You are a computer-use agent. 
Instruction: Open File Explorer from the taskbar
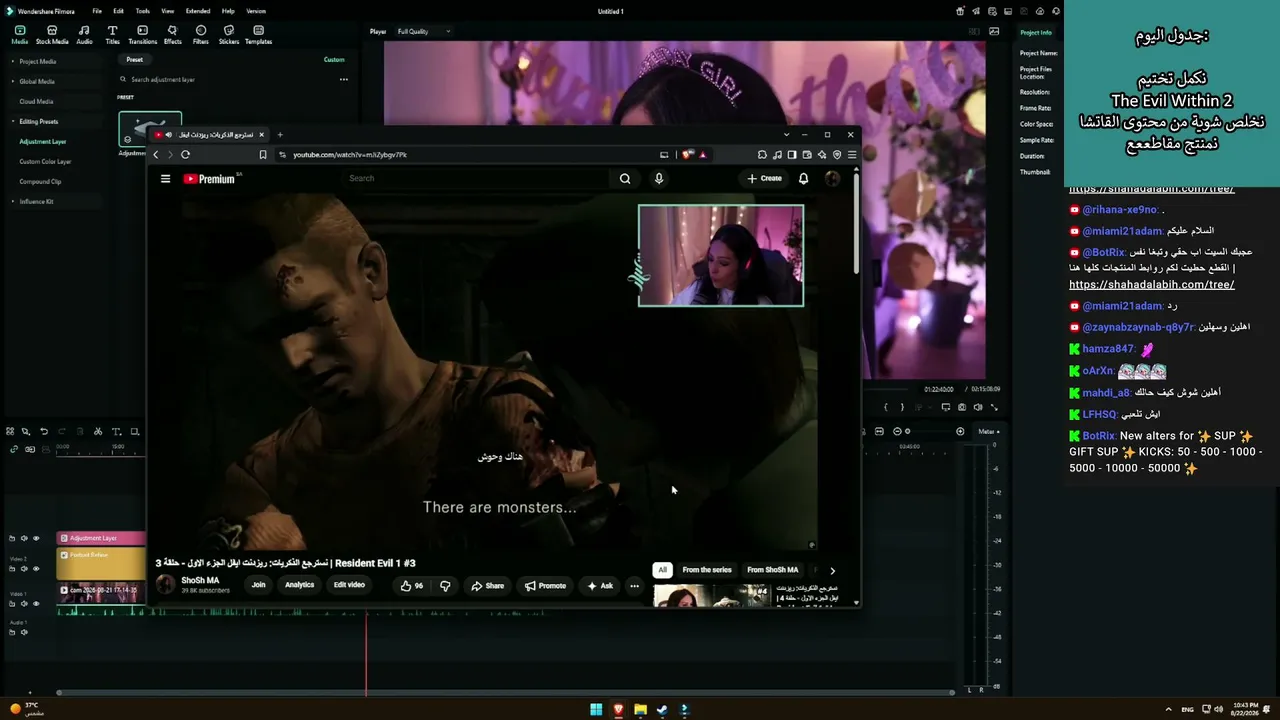click(x=640, y=710)
